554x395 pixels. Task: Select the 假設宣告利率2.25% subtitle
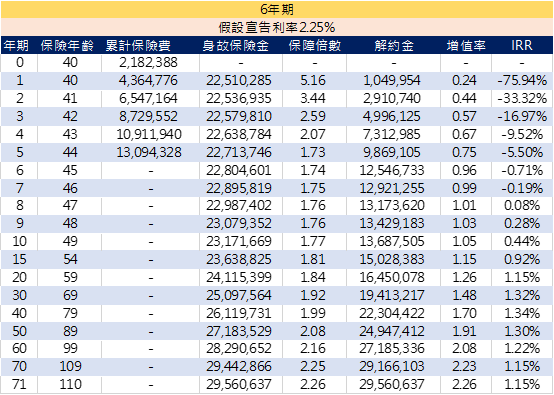click(277, 27)
